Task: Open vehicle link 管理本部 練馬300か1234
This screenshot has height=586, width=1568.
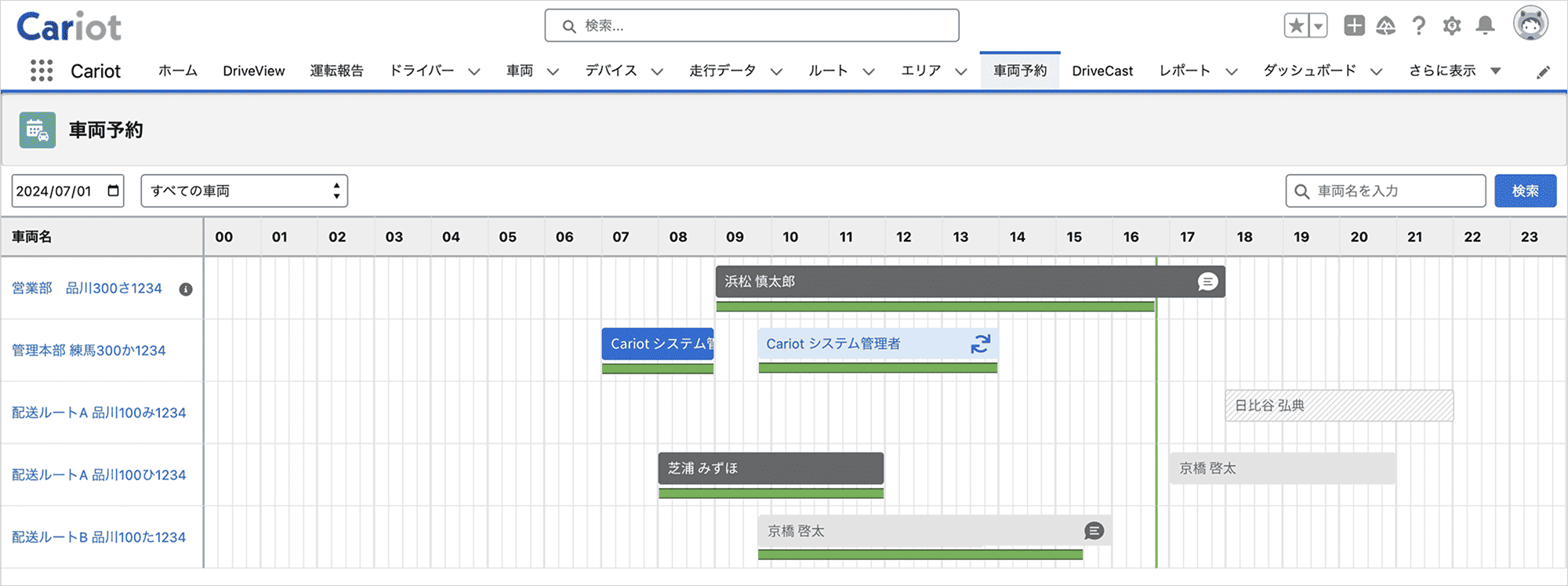Action: tap(89, 351)
